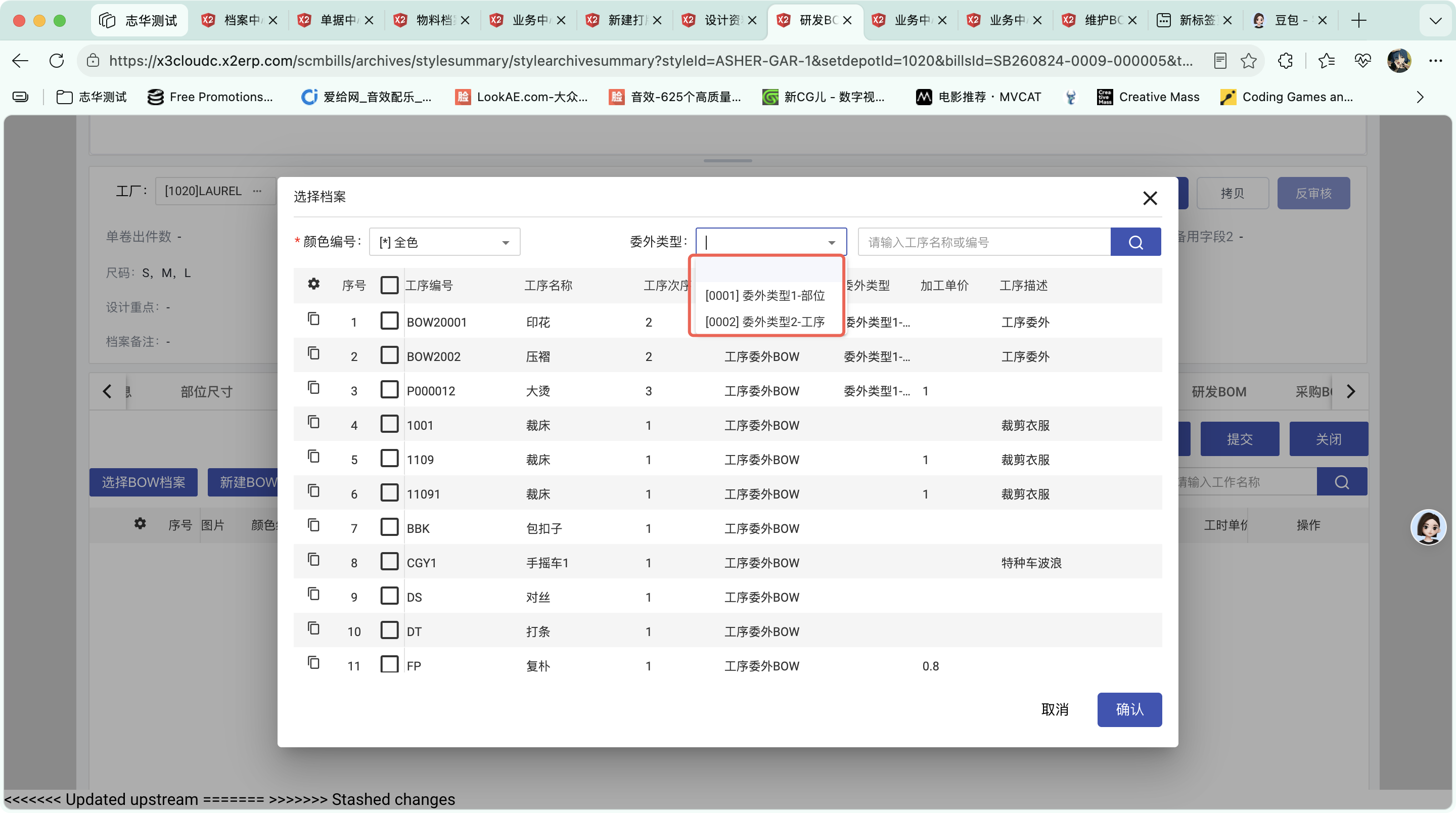Check the box for CGY1 手摇车1

389,561
